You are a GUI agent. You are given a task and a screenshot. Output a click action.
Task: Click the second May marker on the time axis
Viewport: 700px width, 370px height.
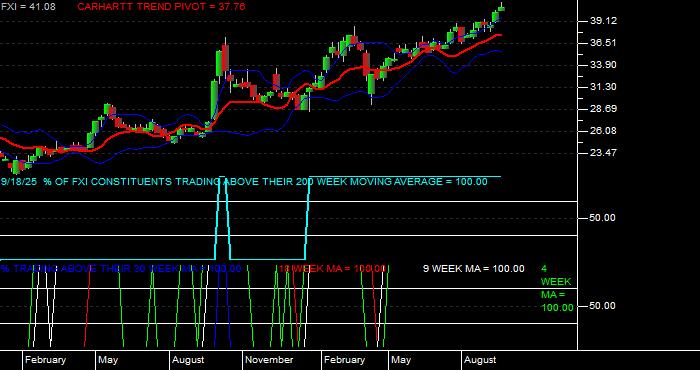[401, 360]
